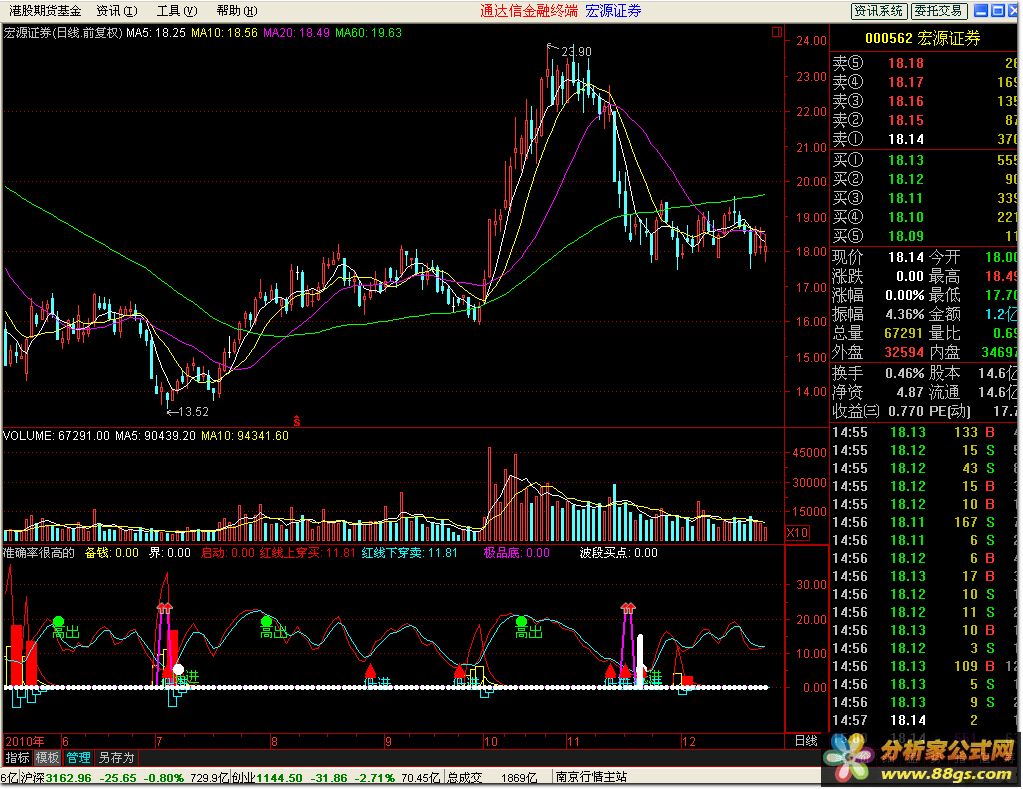Click the 红线上穿买: 11.81 indicator value
The image size is (1023, 789).
(307, 553)
